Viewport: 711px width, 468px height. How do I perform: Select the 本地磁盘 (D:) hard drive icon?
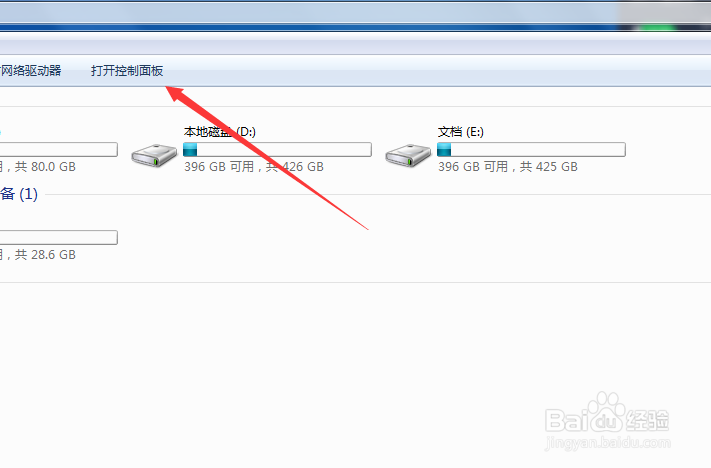[154, 156]
